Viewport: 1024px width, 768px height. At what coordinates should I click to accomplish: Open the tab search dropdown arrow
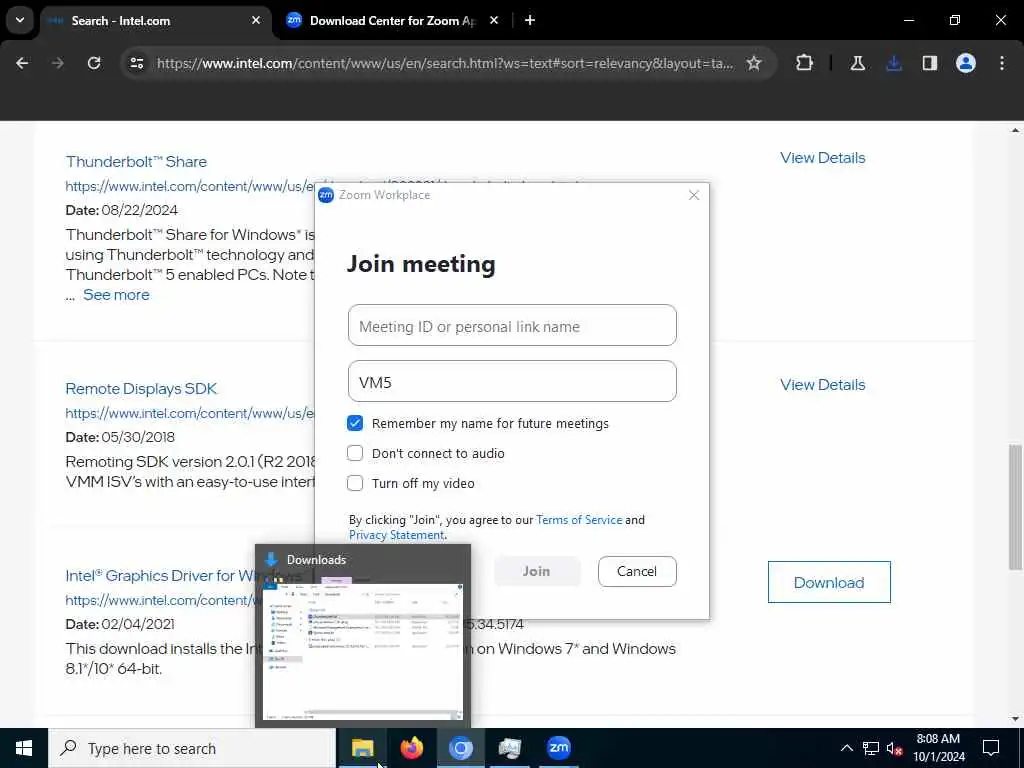point(20,20)
